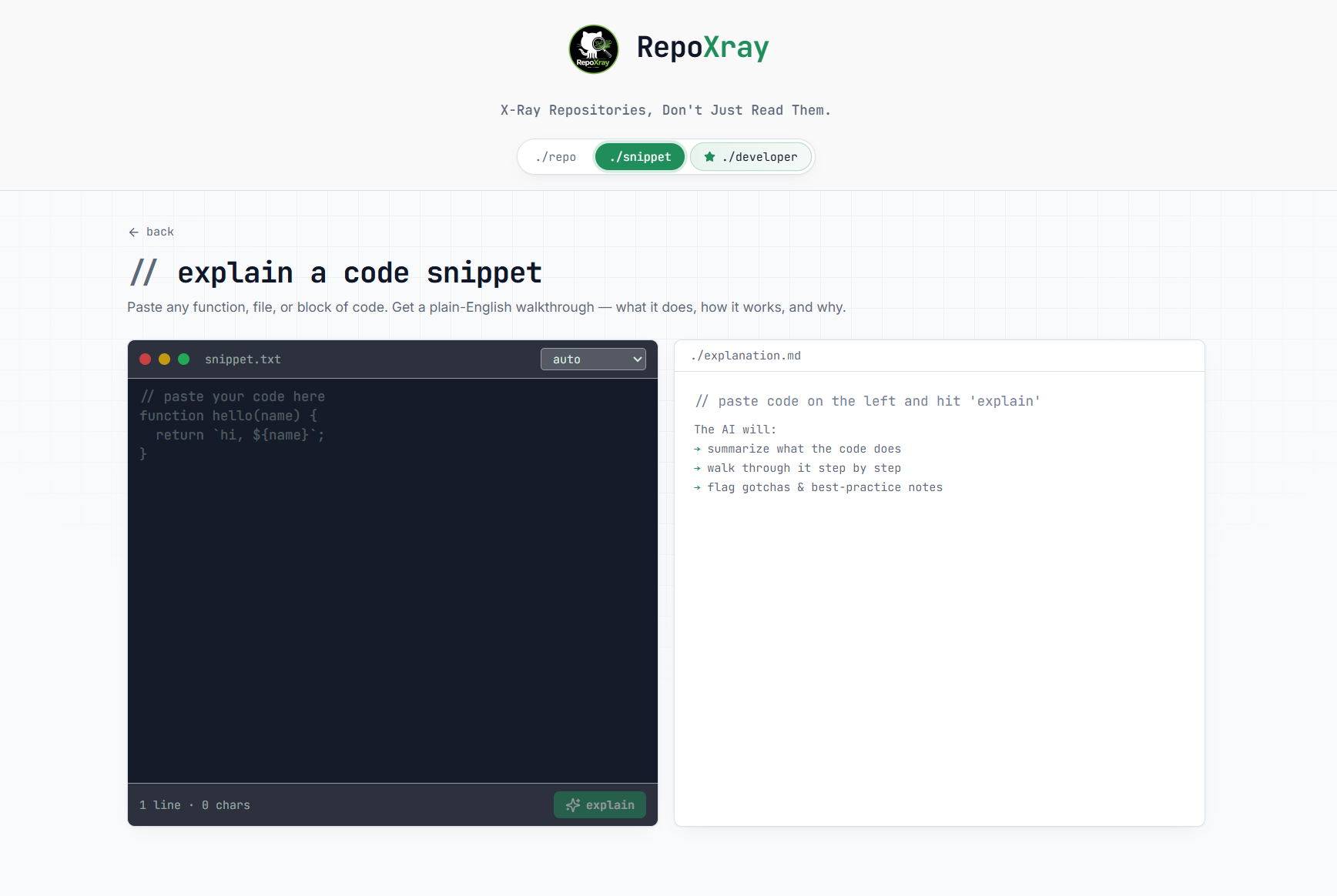Screen dimensions: 1337x896
Task: Click the '1 line · 0 chars' status
Action: pos(195,805)
